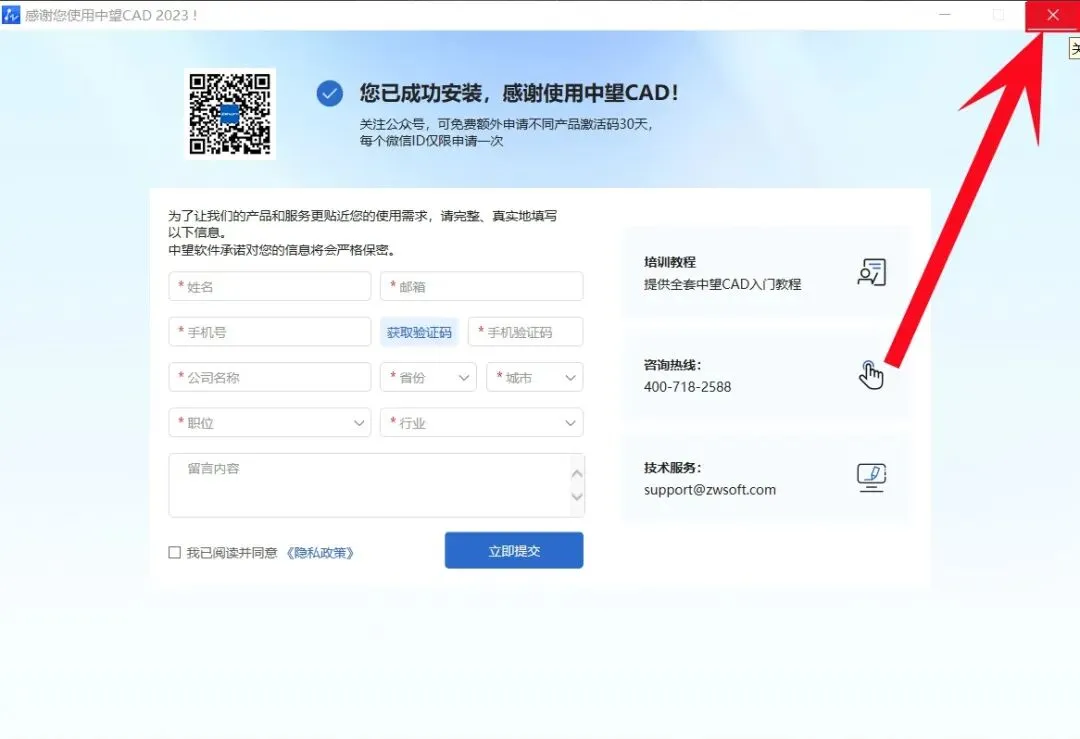Viewport: 1080px width, 739px height.
Task: Focus the 手机验证码 verification code field
Action: [x=526, y=332]
